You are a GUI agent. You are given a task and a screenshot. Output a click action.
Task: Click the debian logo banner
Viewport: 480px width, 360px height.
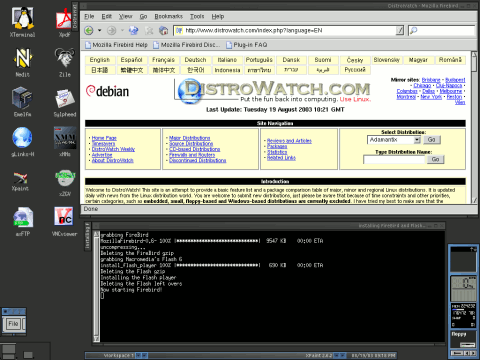click(107, 91)
